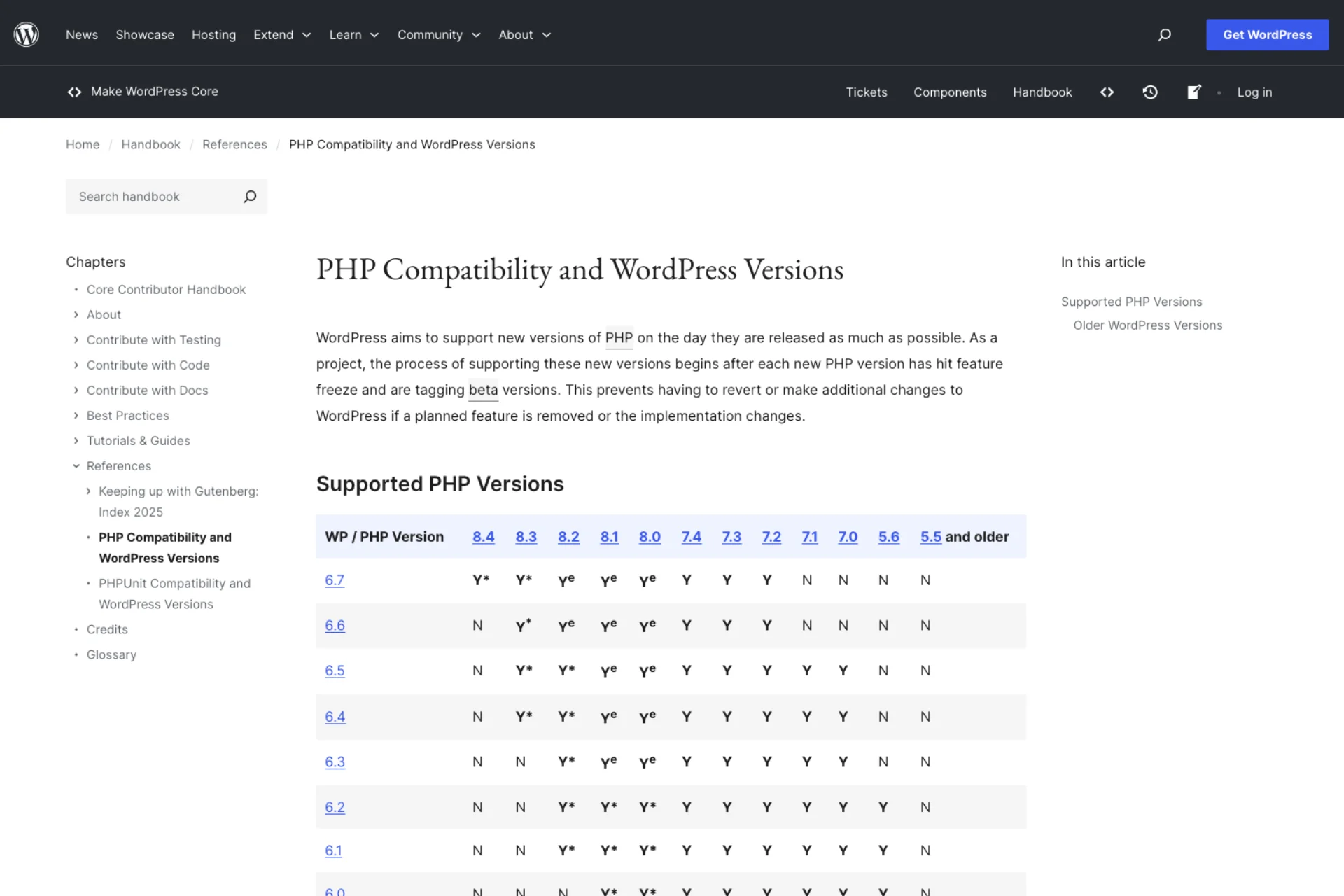Click the Log in link
Image resolution: width=1344 pixels, height=896 pixels.
tap(1254, 92)
